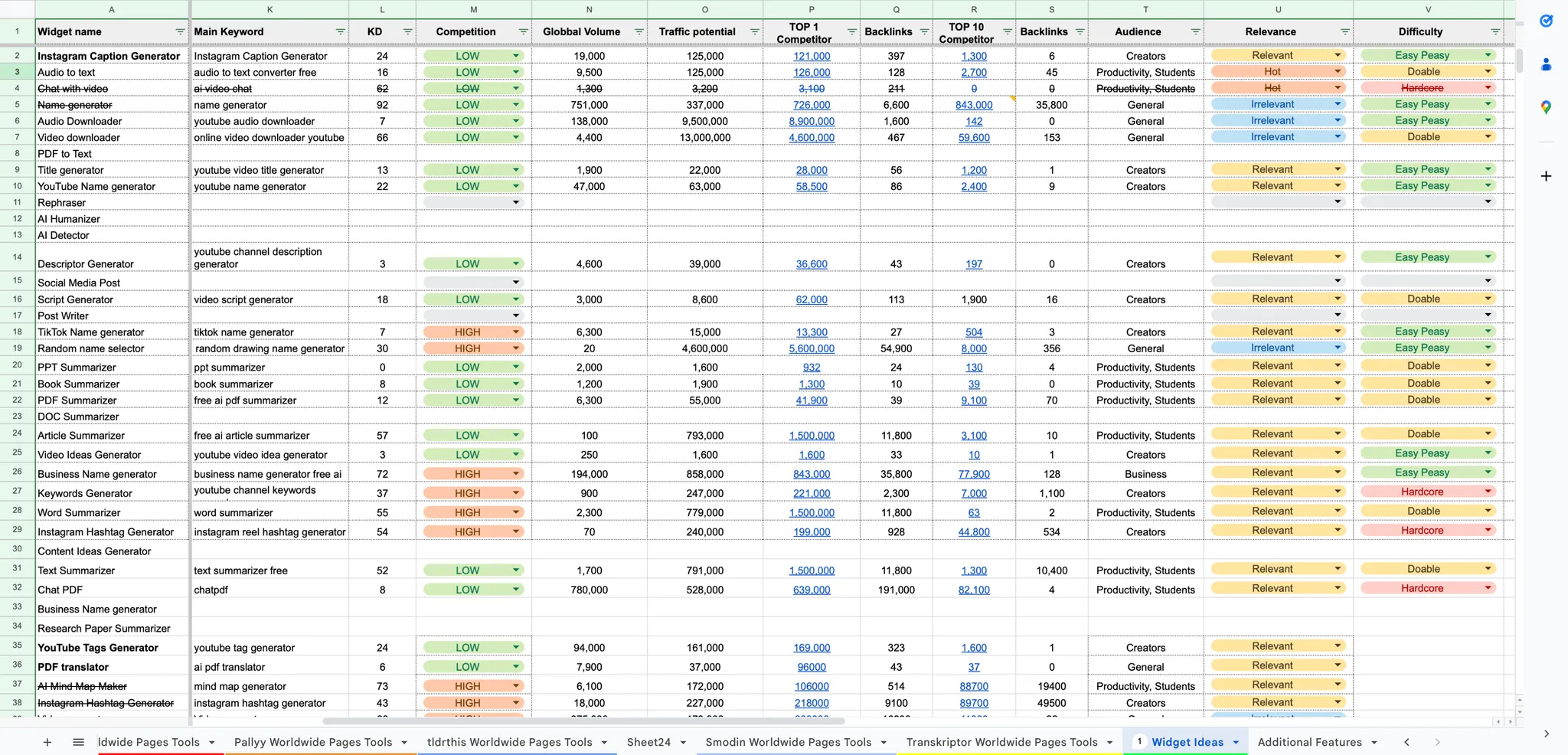Select cell 'DOC Summarizer'

click(x=112, y=417)
